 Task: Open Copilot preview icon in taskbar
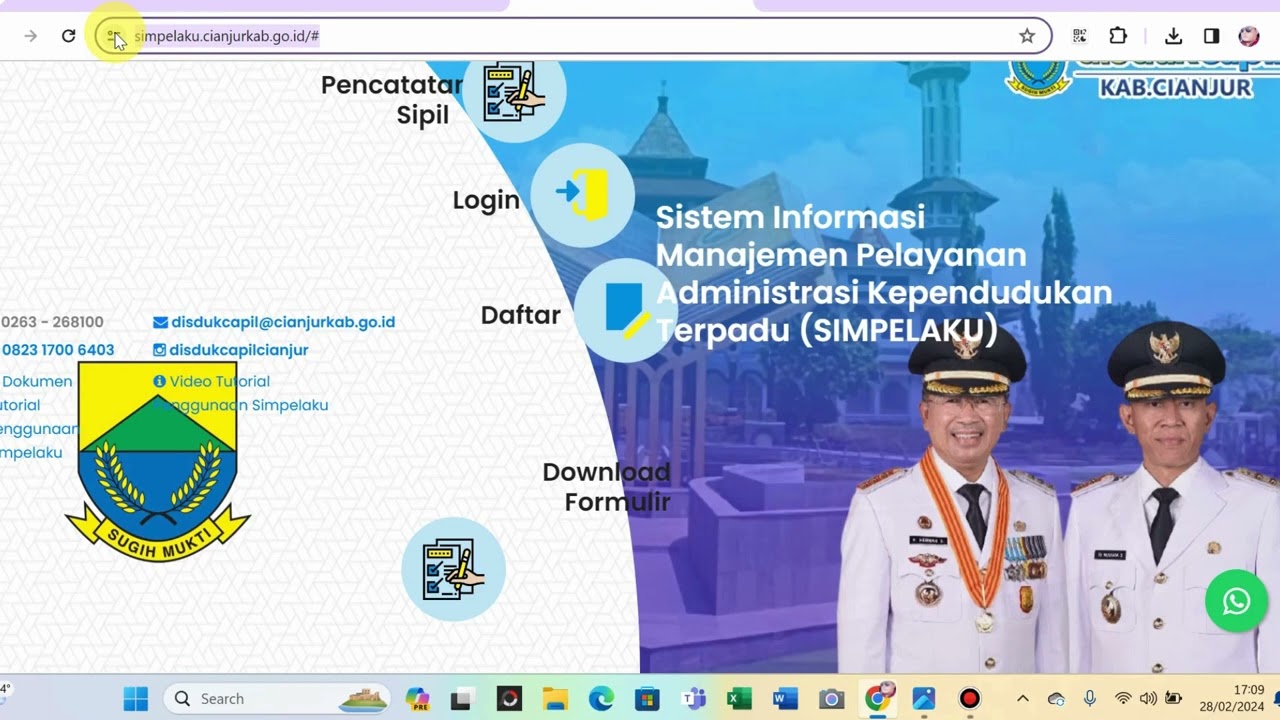(x=417, y=698)
